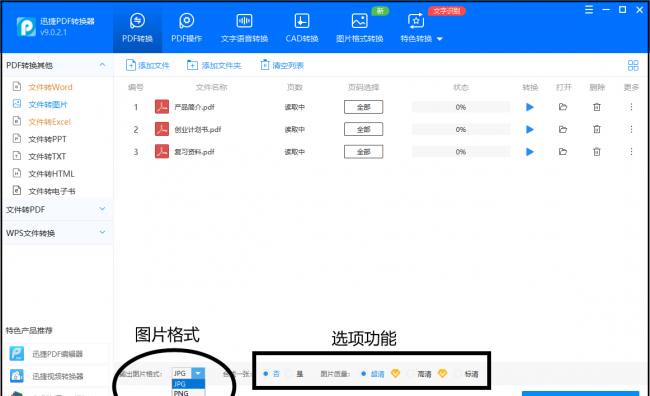
Task: Delete 创业计划书.pdf with trash icon
Action: [597, 129]
